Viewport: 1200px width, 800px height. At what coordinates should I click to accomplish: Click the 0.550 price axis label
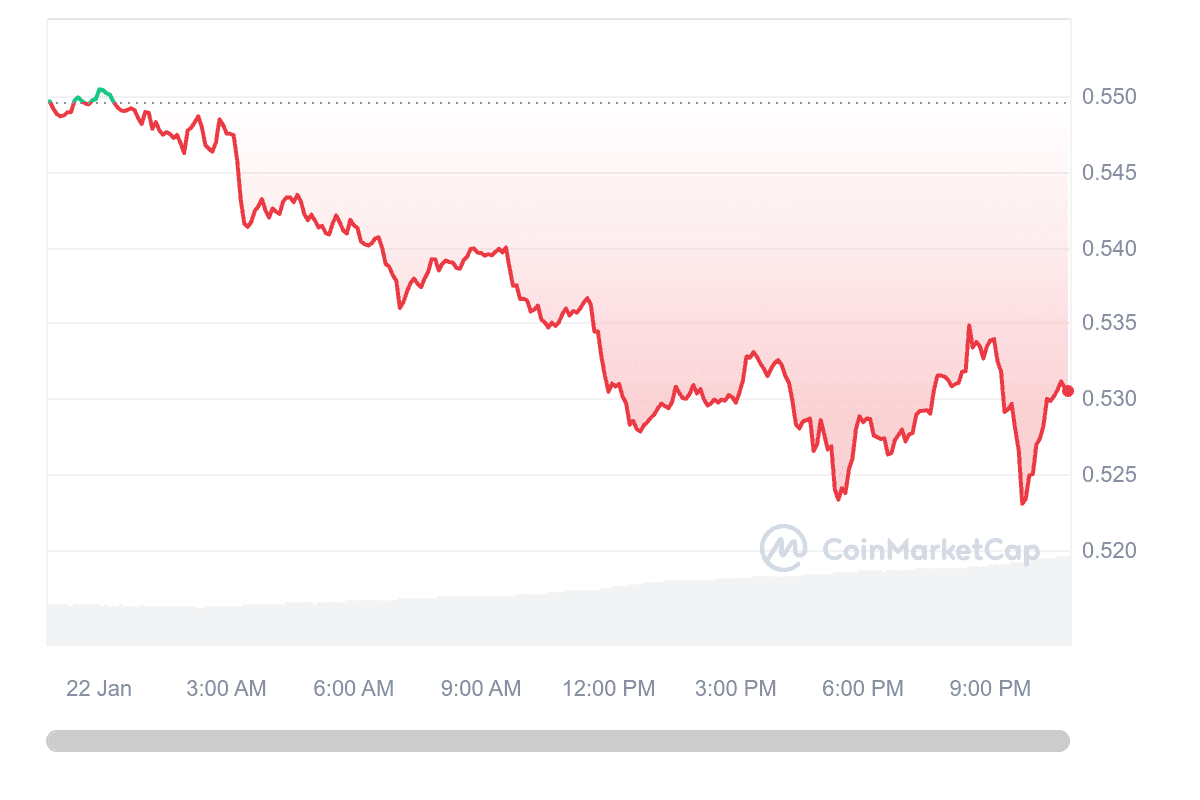pyautogui.click(x=1109, y=97)
